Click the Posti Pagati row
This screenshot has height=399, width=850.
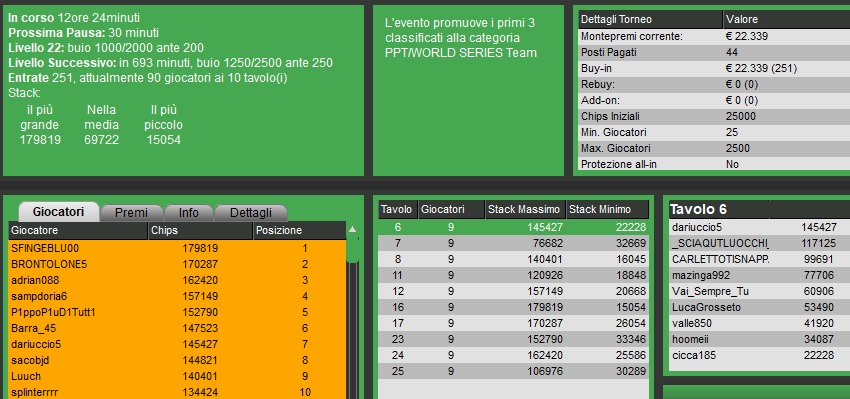tap(714, 53)
